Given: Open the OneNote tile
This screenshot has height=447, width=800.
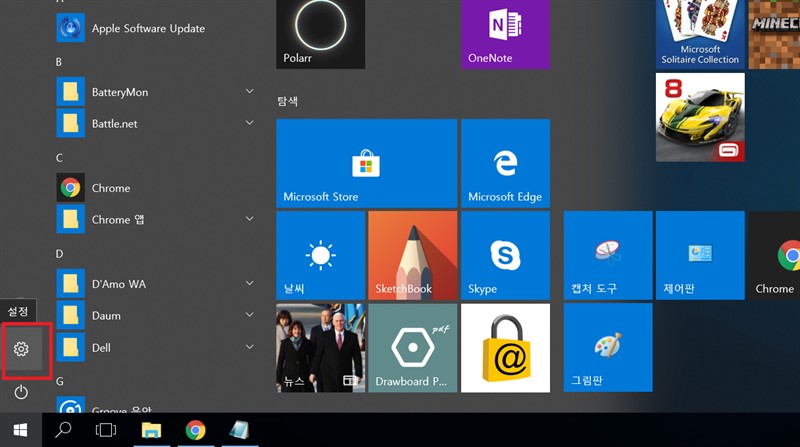Looking at the screenshot, I should click(505, 34).
